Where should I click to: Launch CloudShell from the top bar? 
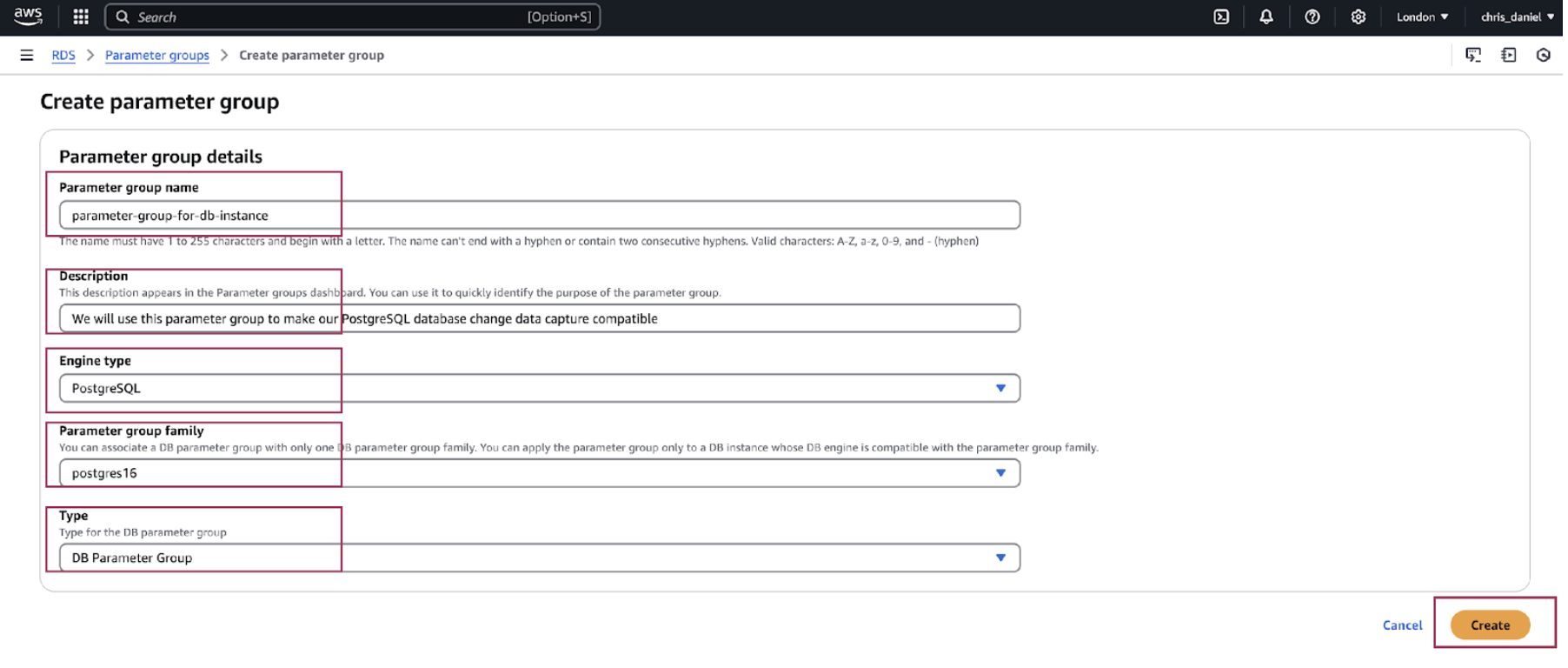click(x=1221, y=17)
